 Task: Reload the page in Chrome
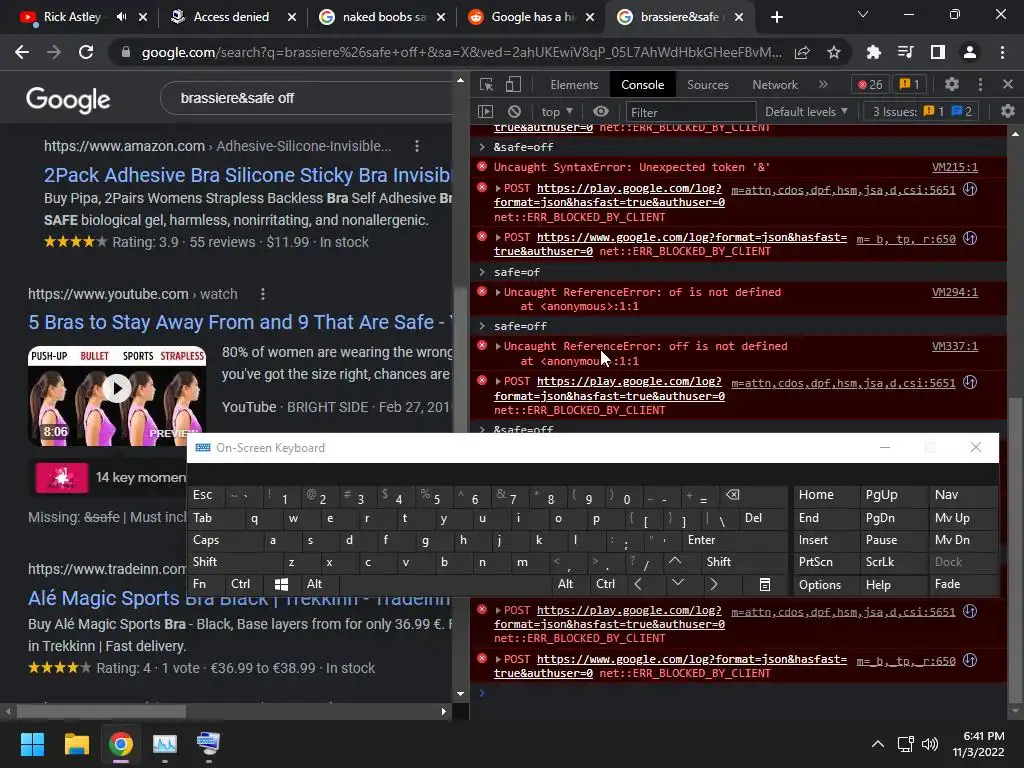86,52
